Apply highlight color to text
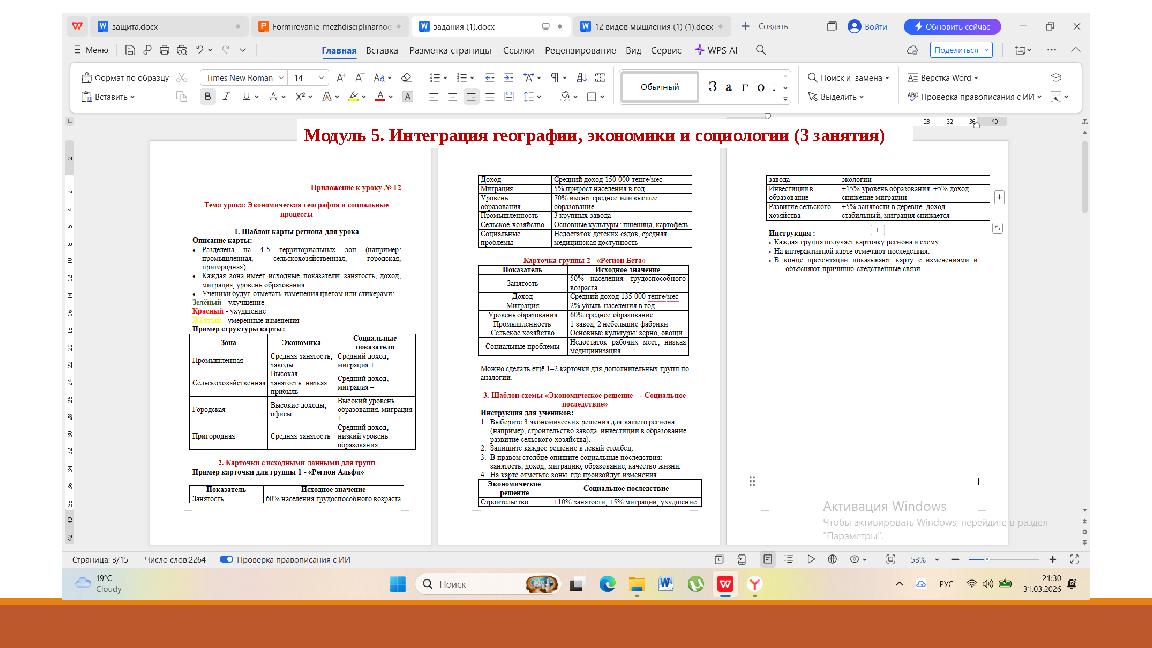This screenshot has height=648, width=1152. click(355, 94)
